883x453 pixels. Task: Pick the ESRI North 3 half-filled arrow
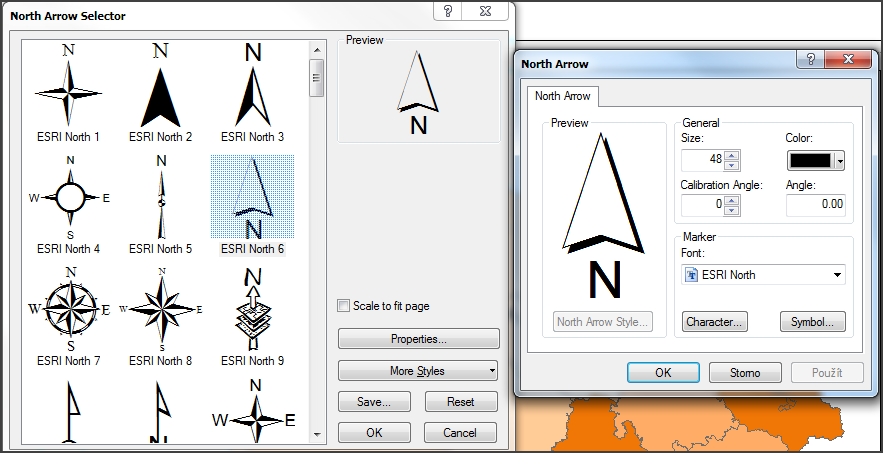point(252,92)
